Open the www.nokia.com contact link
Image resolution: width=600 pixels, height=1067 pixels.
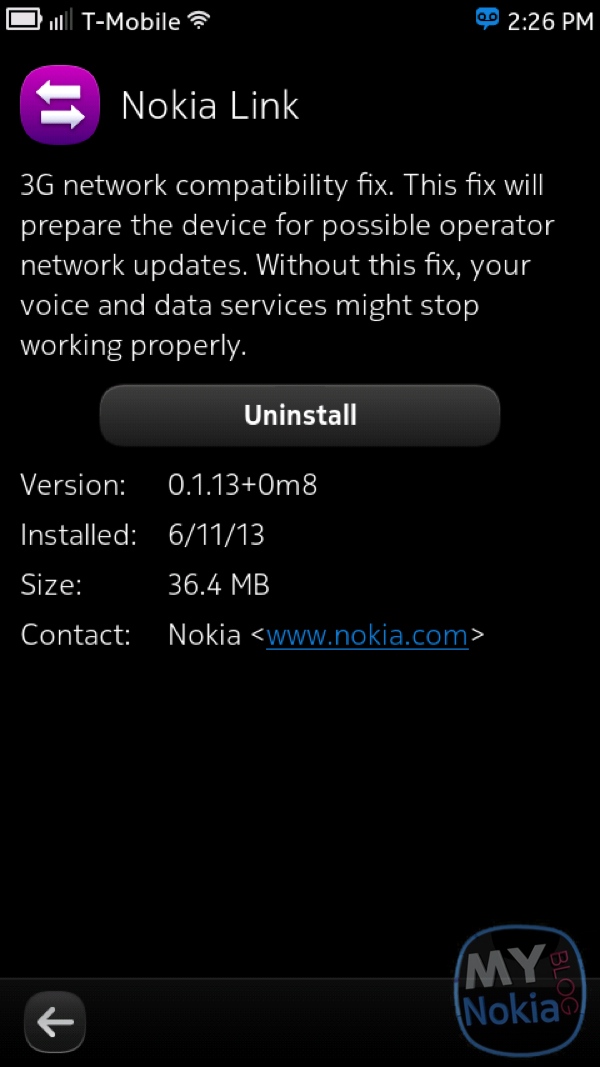[x=367, y=635]
